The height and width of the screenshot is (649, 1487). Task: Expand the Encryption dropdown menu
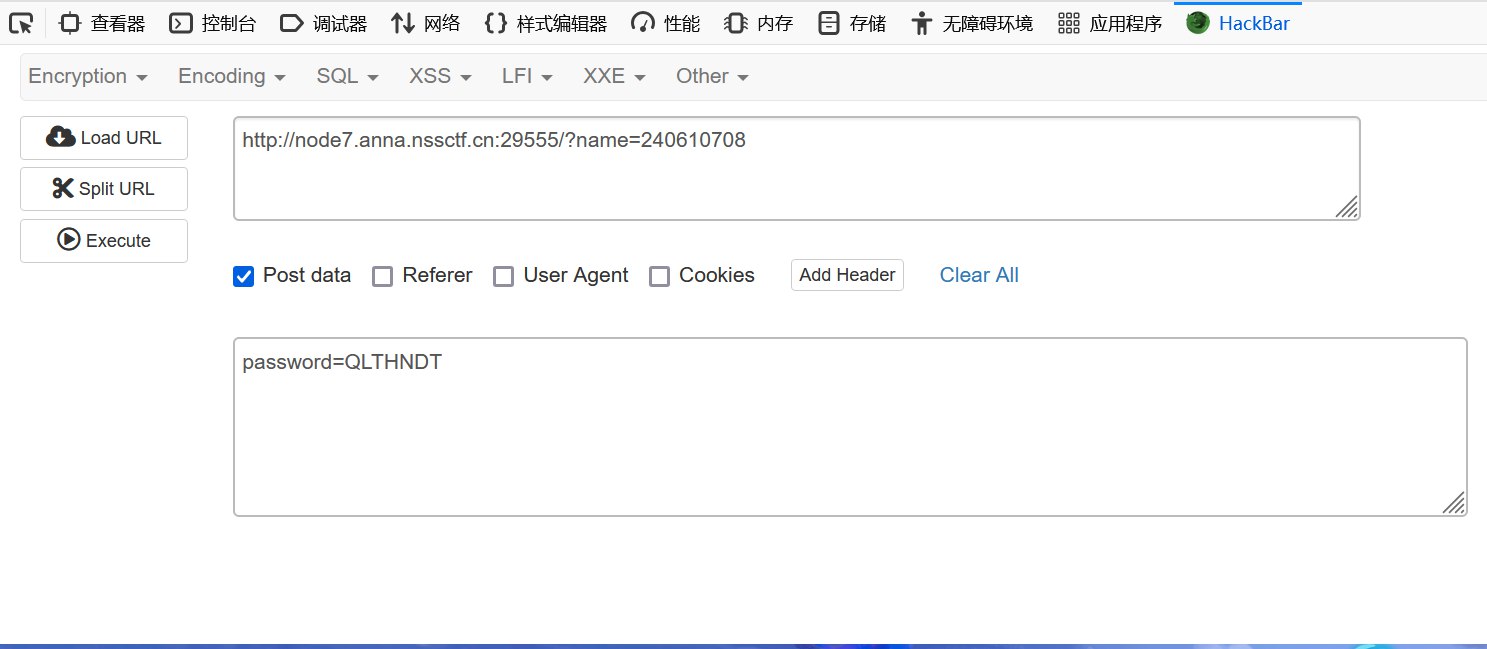[88, 77]
